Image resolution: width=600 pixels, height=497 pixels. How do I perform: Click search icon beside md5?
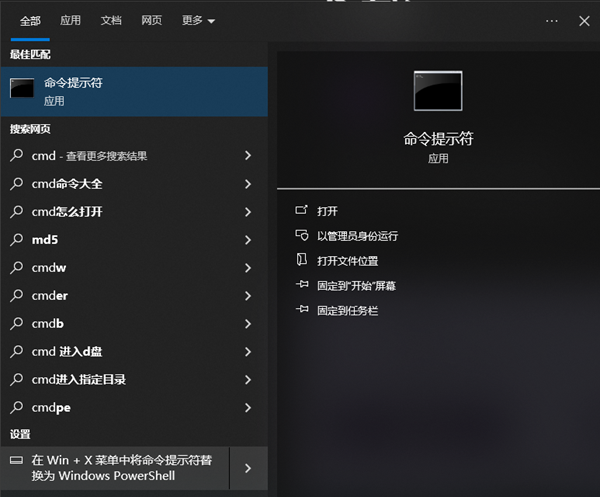point(16,240)
